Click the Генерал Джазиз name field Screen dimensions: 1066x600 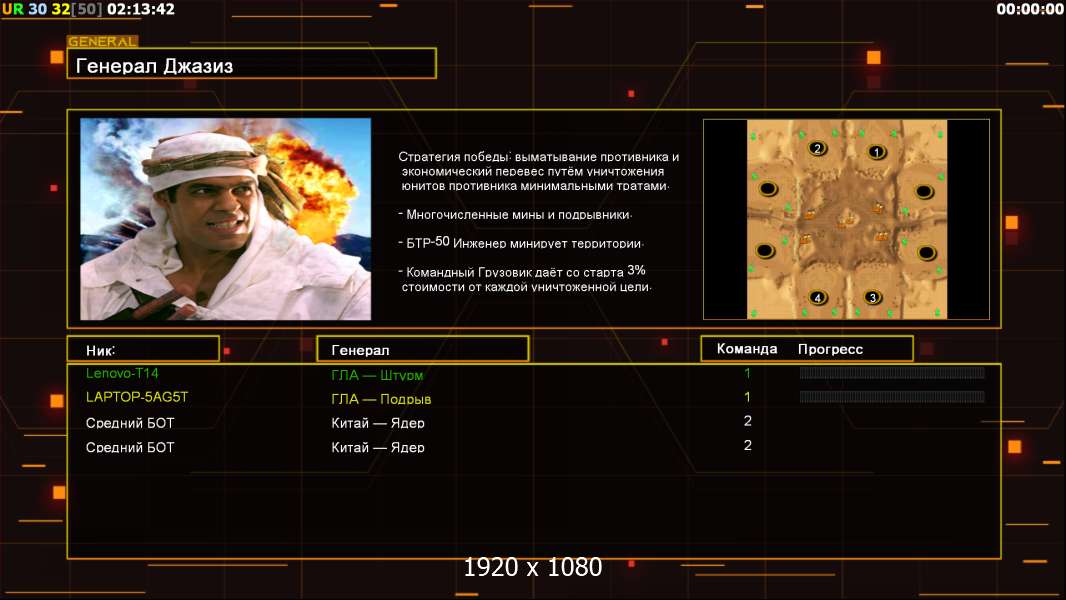coord(252,63)
